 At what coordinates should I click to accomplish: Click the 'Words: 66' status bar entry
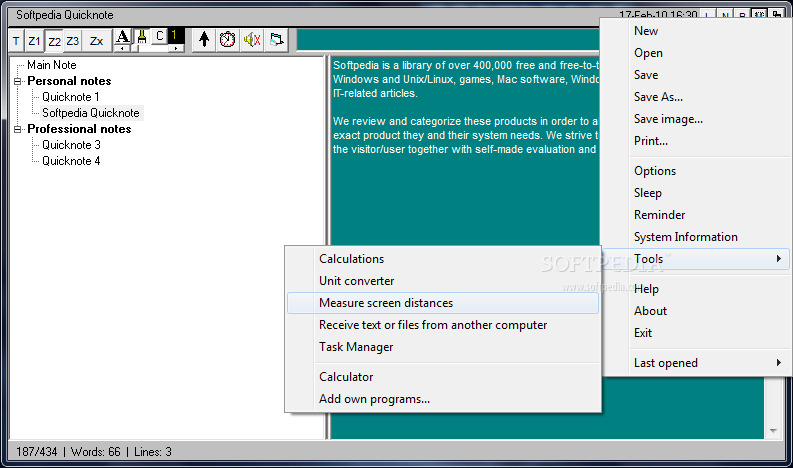click(x=96, y=452)
